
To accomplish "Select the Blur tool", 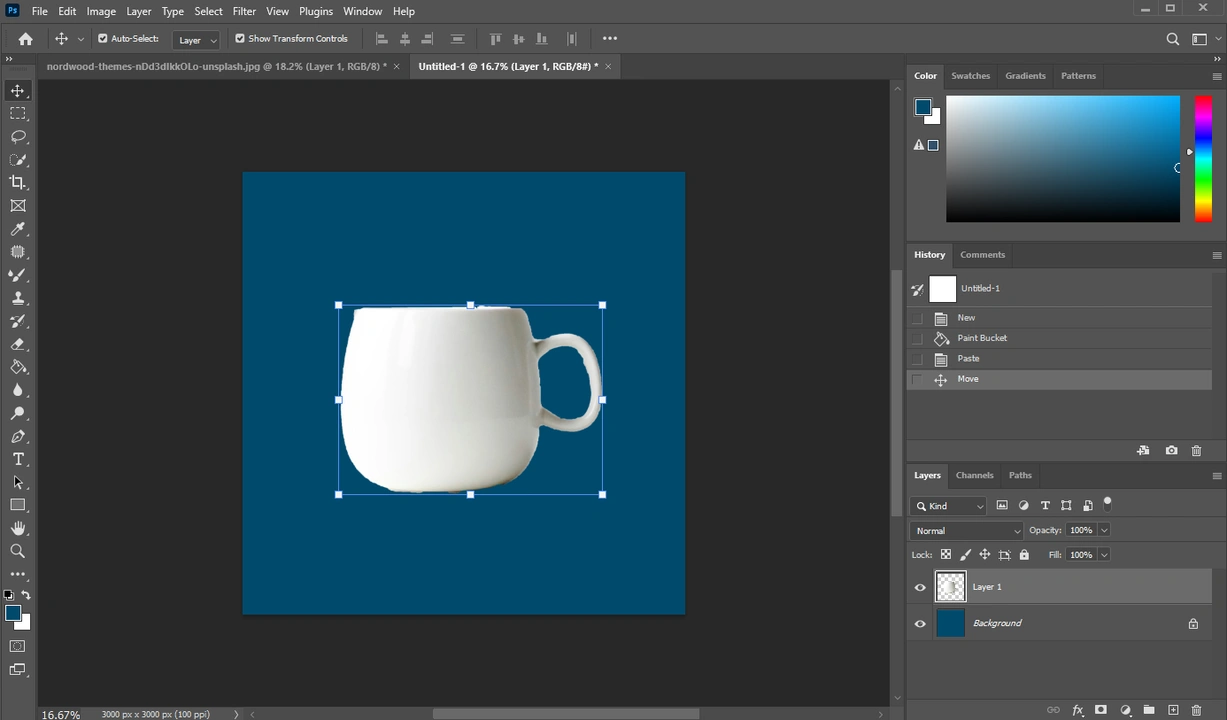I will (18, 390).
